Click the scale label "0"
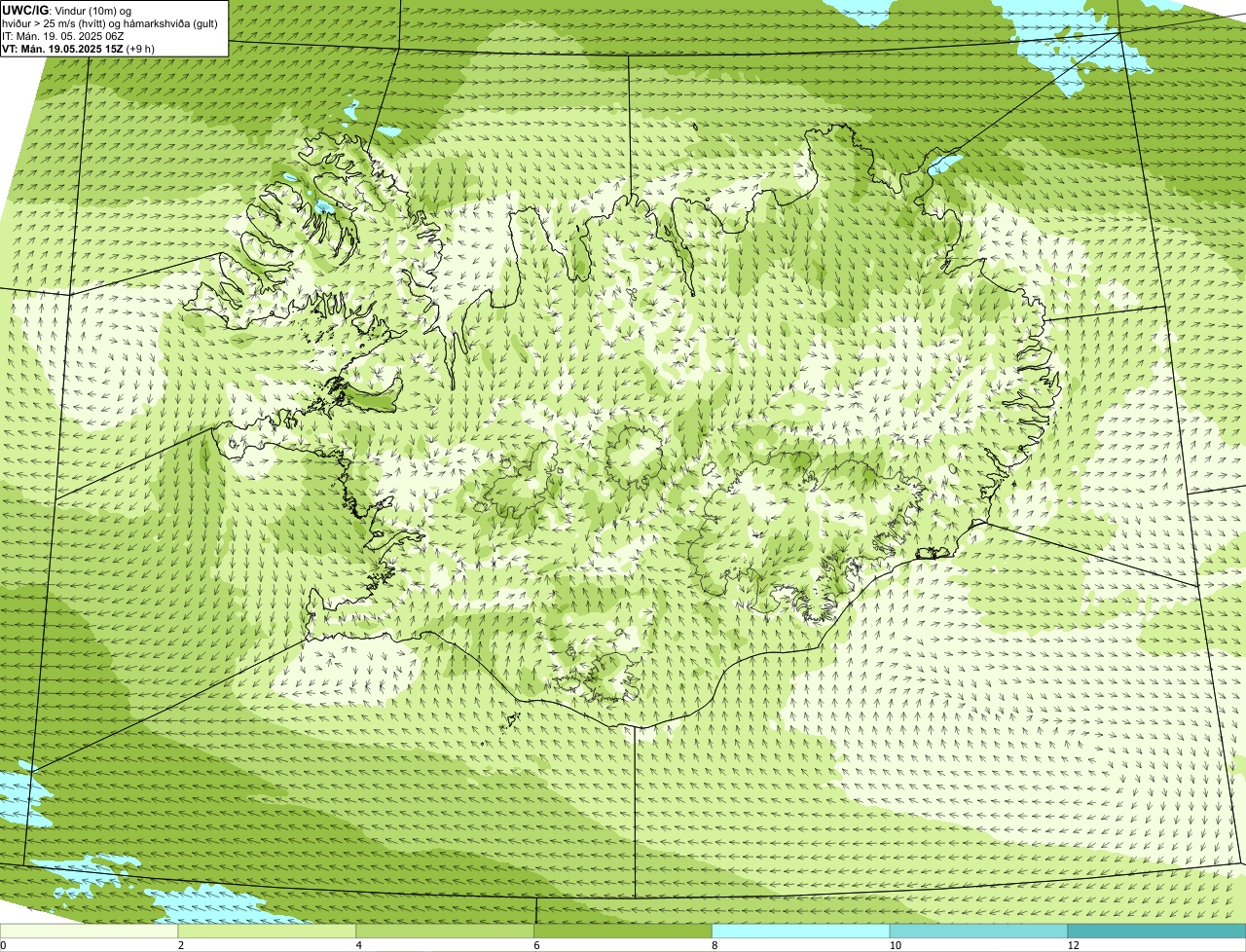The image size is (1246, 952). pos(3,945)
